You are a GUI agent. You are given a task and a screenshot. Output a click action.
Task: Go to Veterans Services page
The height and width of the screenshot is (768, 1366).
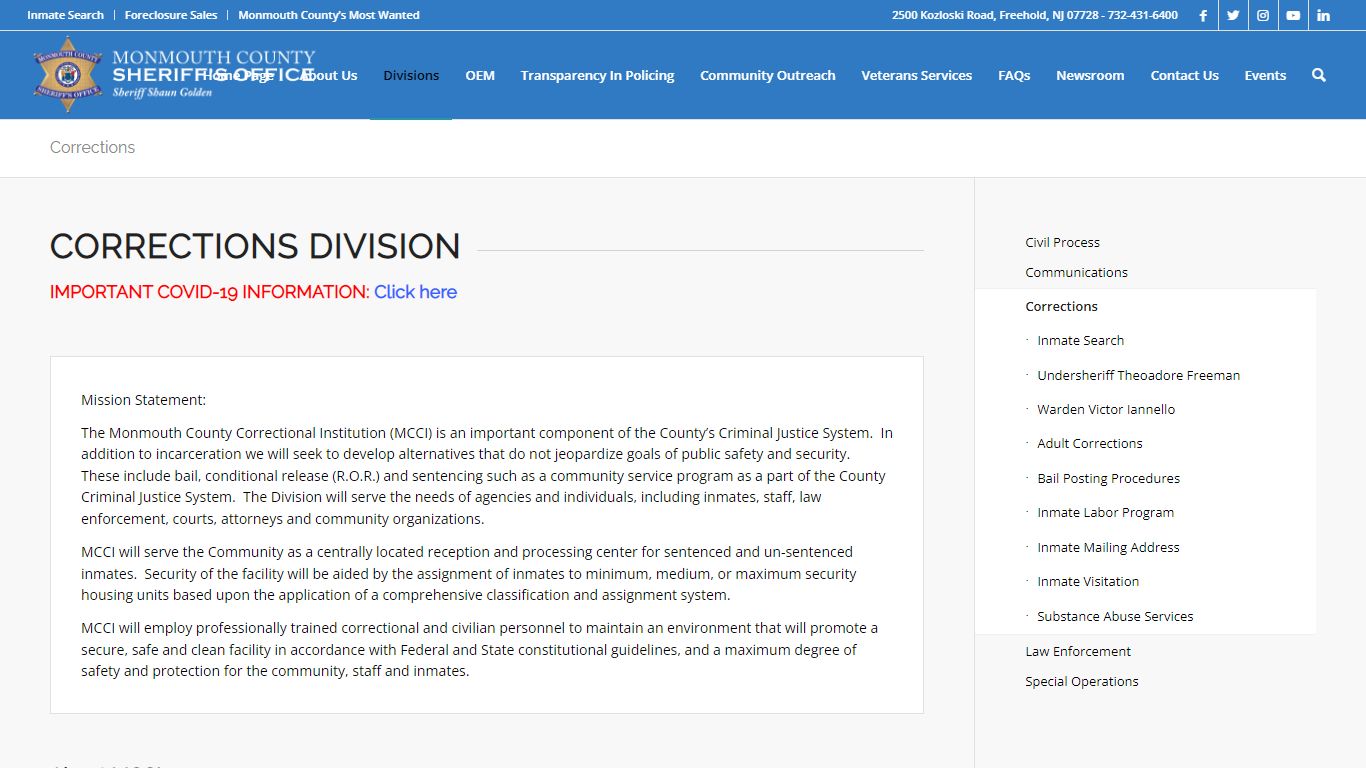(916, 75)
